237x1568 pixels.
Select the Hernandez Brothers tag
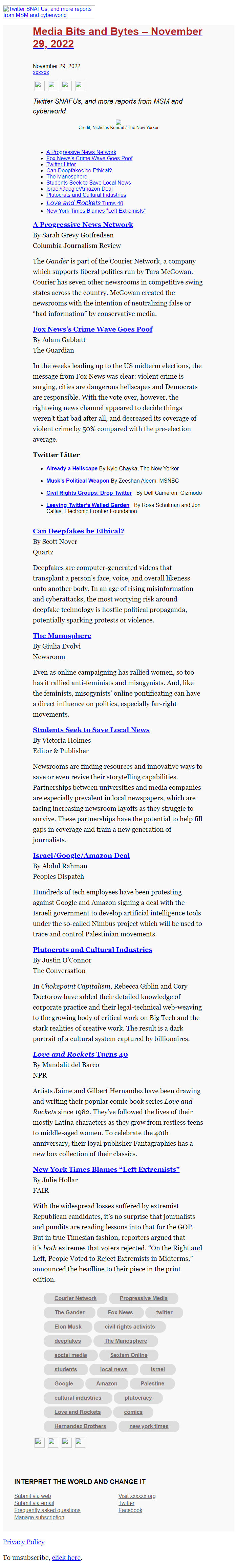tap(80, 1425)
